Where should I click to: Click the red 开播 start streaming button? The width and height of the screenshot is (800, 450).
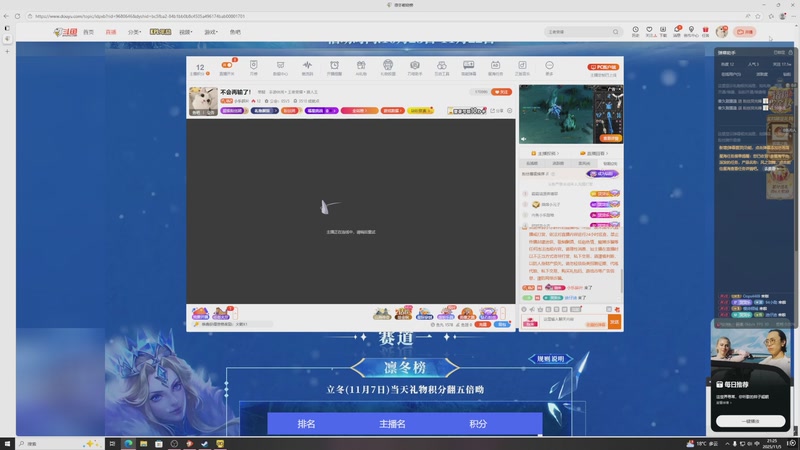[744, 32]
